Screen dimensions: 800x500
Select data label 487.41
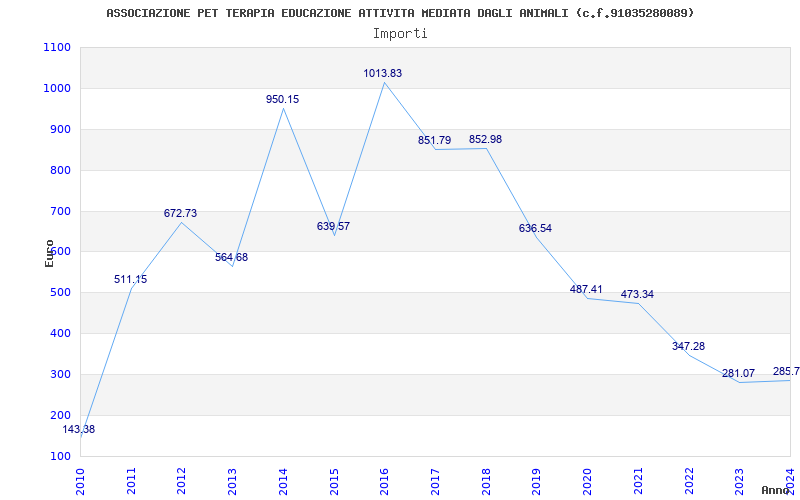tap(586, 289)
